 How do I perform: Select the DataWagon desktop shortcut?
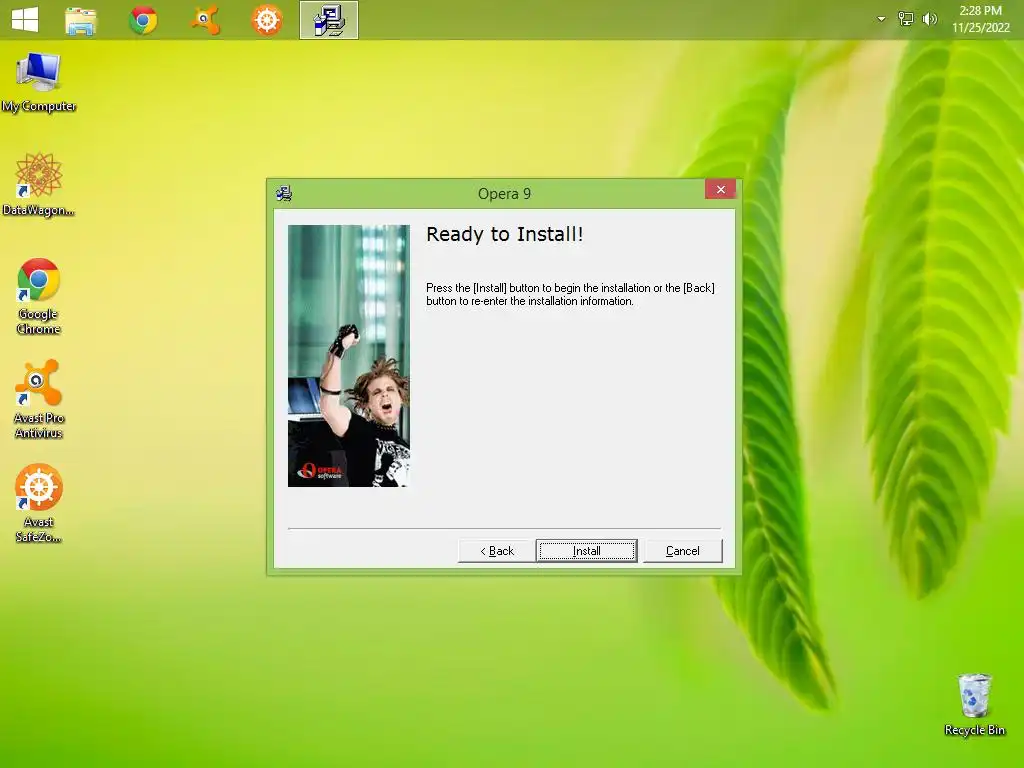pos(39,185)
